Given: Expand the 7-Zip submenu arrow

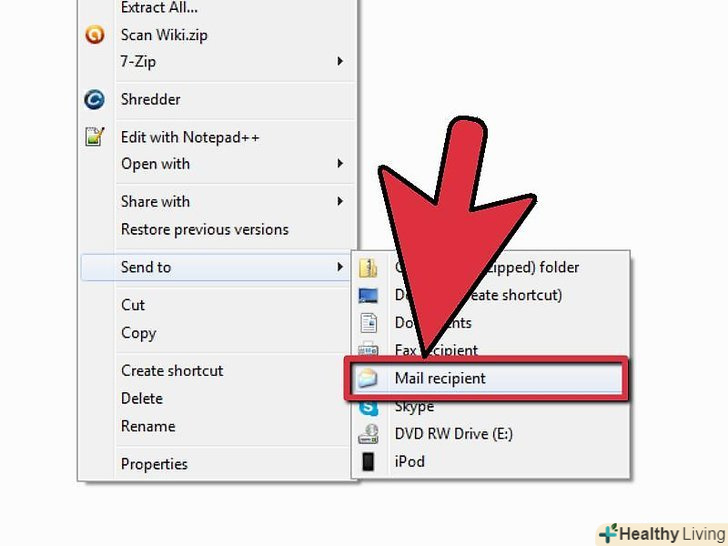Looking at the screenshot, I should (x=340, y=61).
